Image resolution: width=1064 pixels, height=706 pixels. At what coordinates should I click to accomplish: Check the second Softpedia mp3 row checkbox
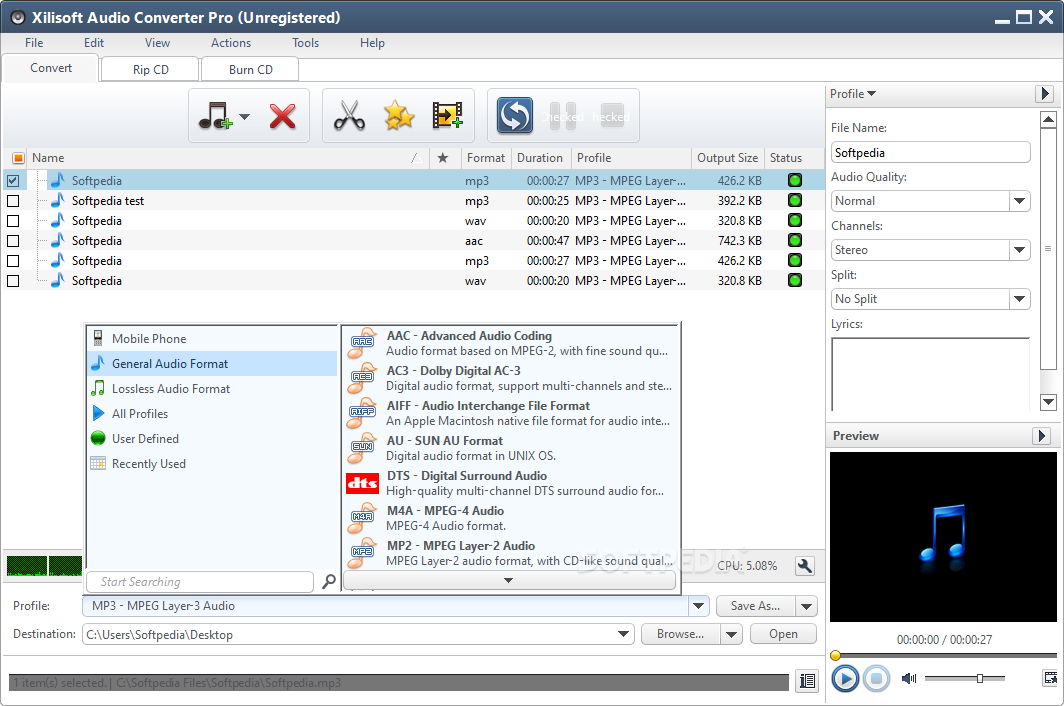click(13, 261)
